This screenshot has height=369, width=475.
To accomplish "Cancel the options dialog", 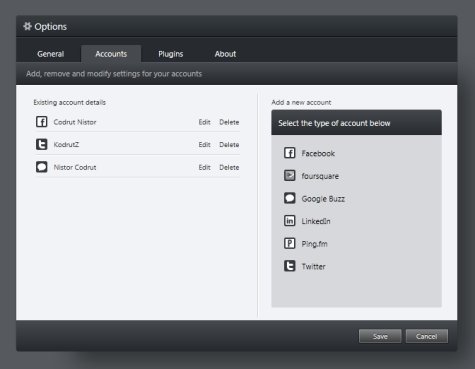I will (426, 336).
